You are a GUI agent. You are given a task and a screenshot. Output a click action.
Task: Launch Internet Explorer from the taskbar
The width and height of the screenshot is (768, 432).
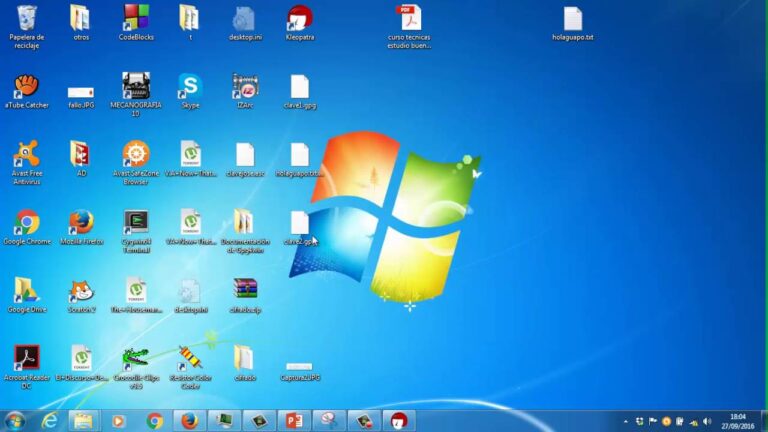(49, 421)
